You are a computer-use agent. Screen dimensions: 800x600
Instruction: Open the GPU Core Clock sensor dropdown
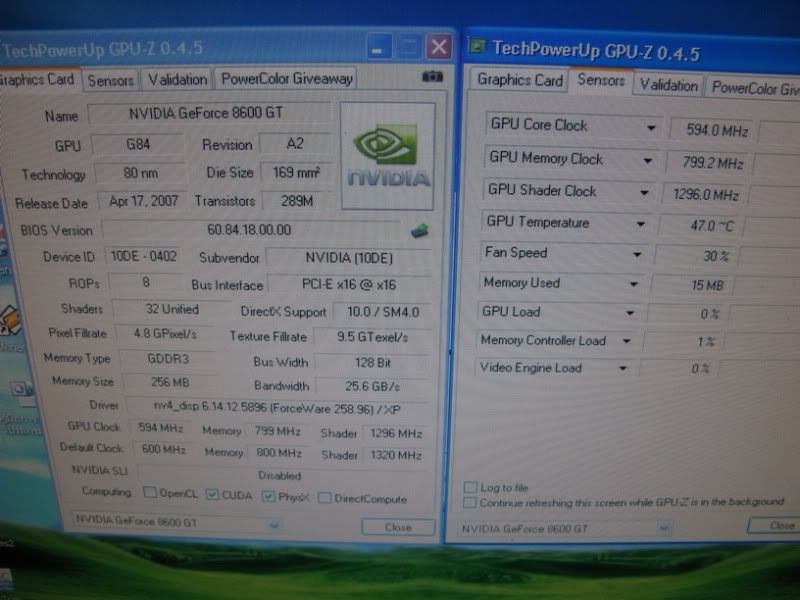(x=651, y=128)
